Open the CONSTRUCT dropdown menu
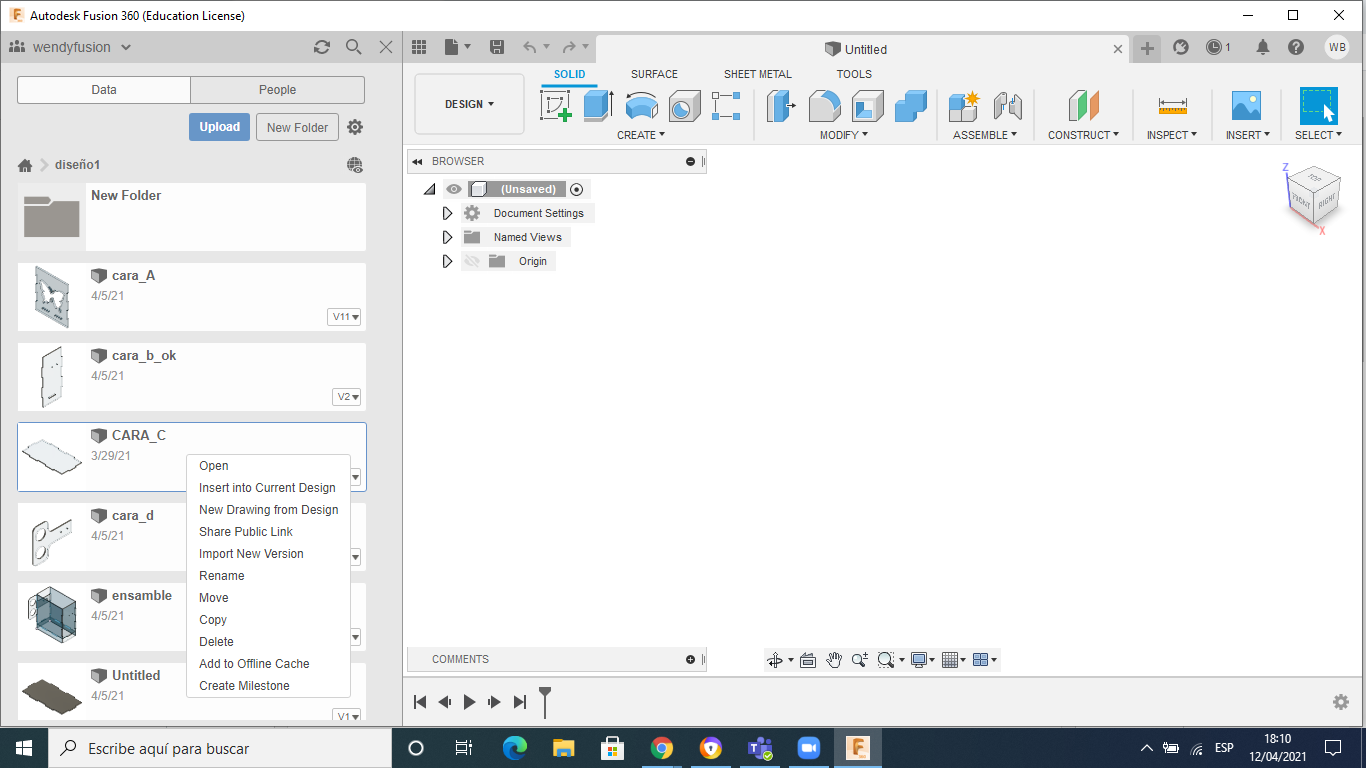The image size is (1366, 768). click(x=1084, y=135)
